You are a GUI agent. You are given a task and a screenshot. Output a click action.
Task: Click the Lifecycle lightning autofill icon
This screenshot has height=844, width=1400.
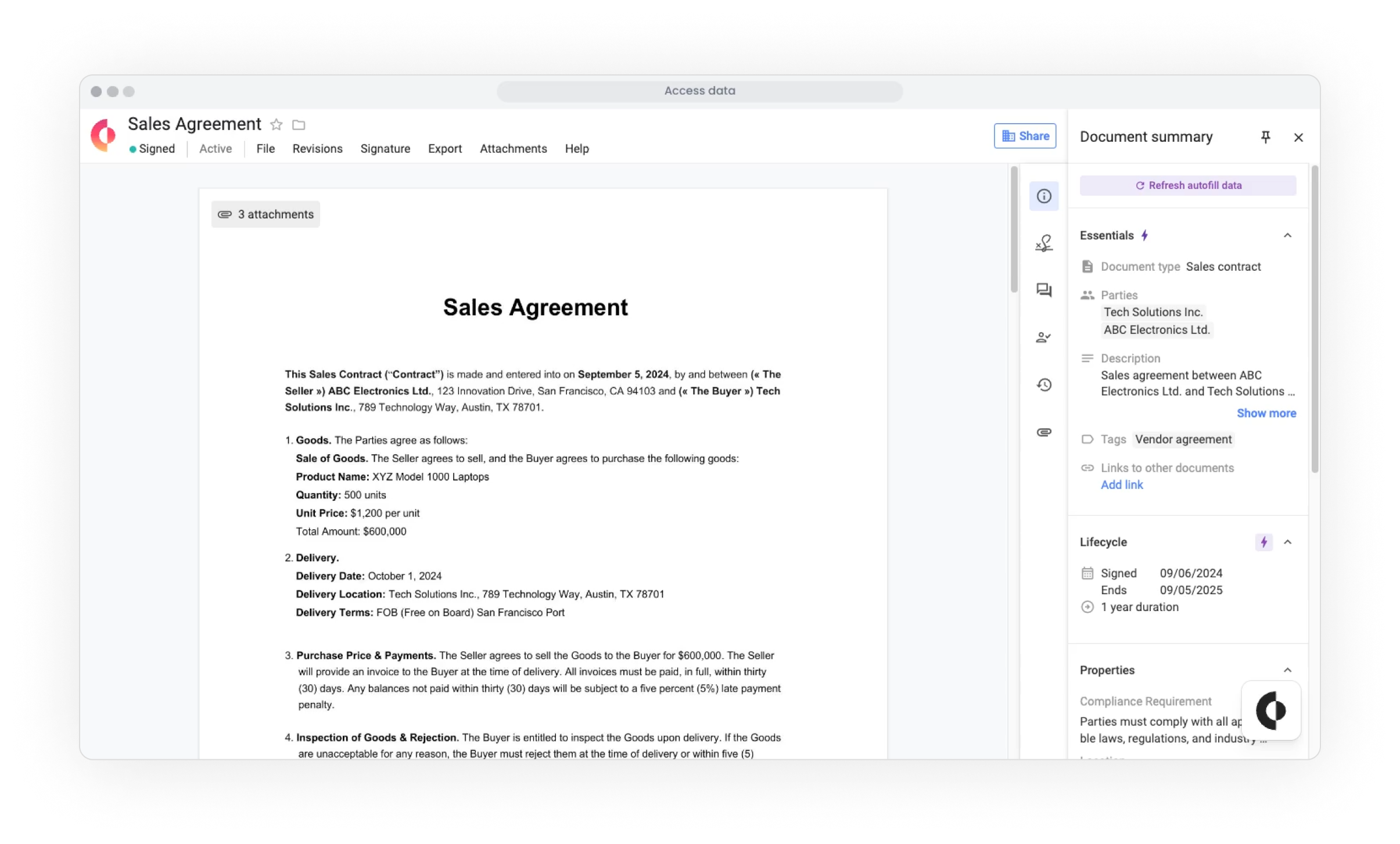[x=1263, y=543]
